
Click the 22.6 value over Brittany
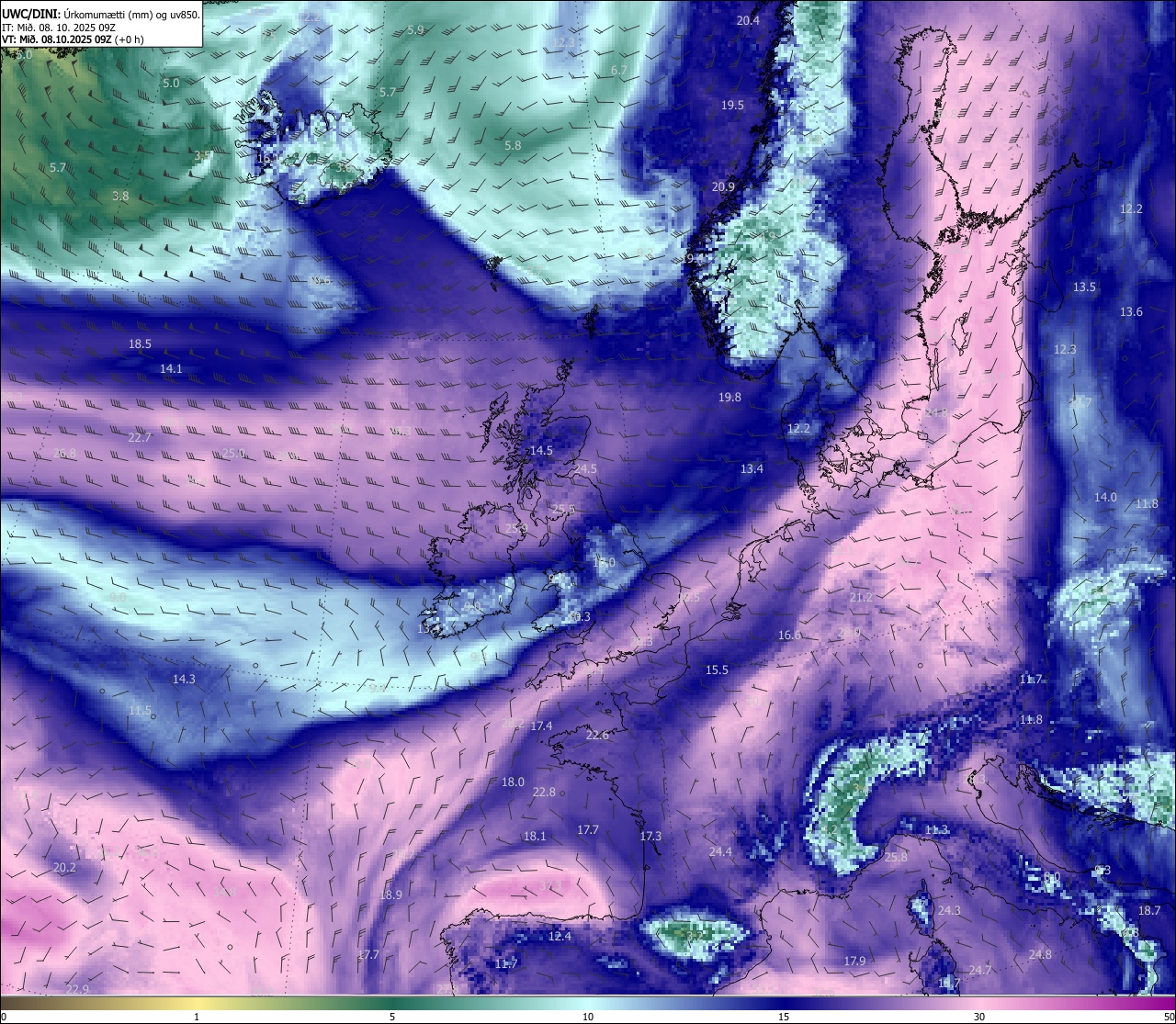click(x=597, y=735)
